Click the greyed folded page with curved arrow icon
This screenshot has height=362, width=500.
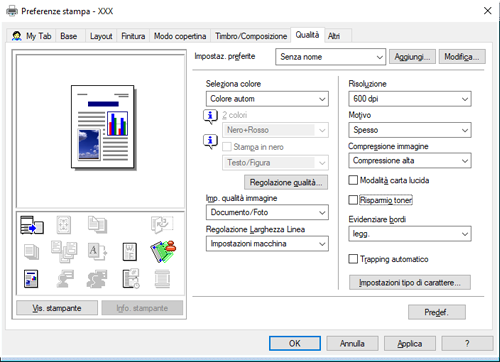click(x=162, y=224)
